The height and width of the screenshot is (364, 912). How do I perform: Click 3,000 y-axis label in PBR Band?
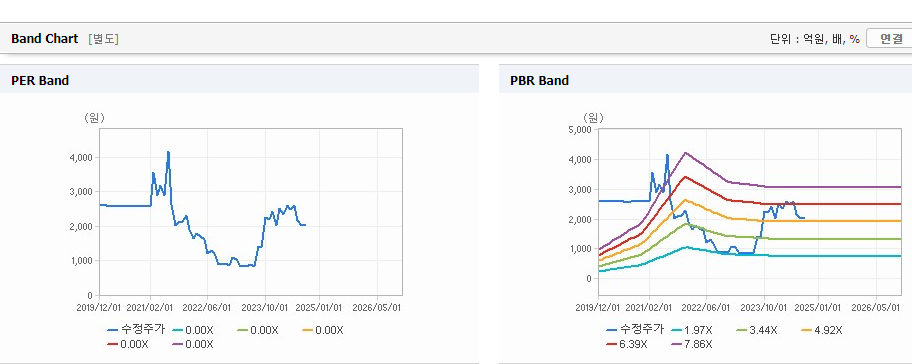pyautogui.click(x=580, y=190)
